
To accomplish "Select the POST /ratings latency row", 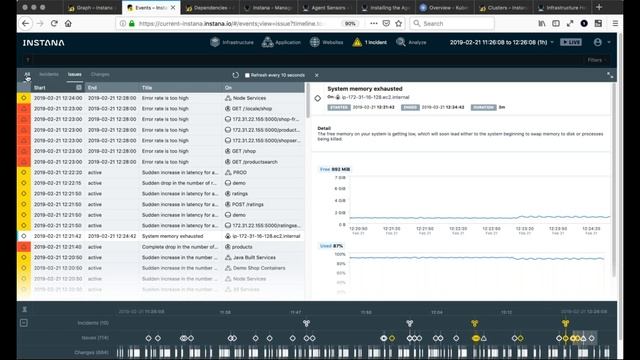I will click(161, 204).
